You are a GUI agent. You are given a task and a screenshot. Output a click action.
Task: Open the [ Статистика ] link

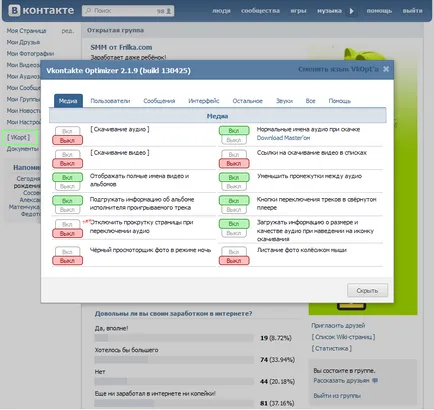tap(332, 348)
